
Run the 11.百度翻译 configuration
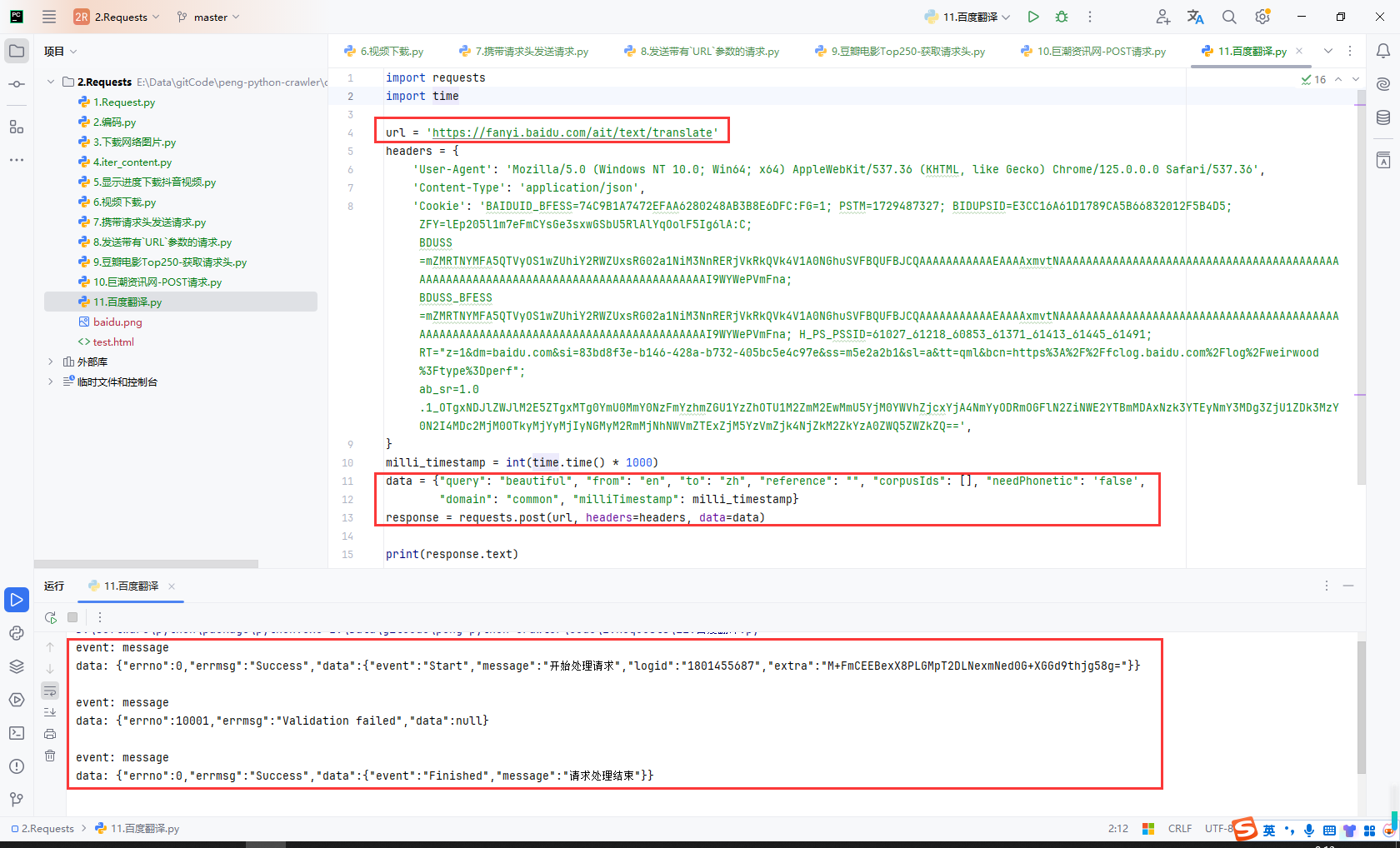(1033, 17)
